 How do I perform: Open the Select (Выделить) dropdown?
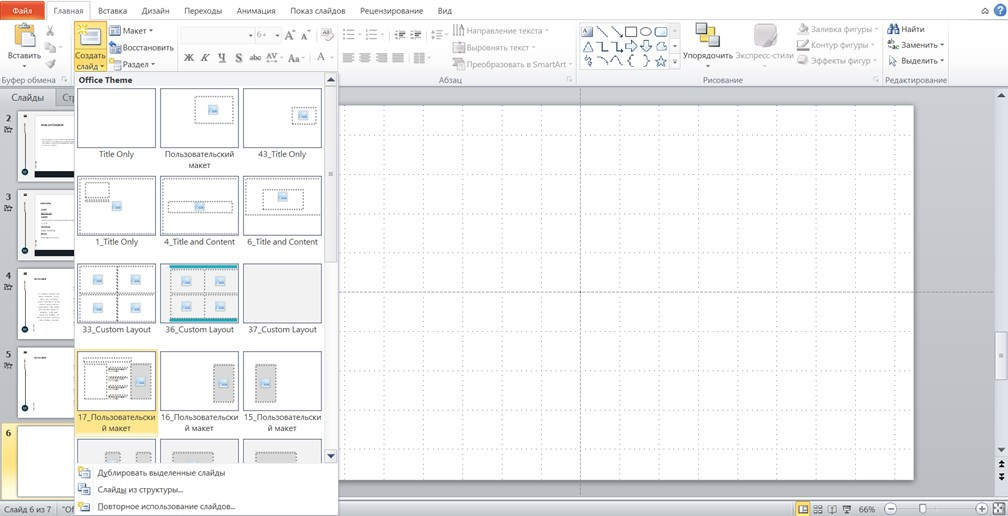920,61
